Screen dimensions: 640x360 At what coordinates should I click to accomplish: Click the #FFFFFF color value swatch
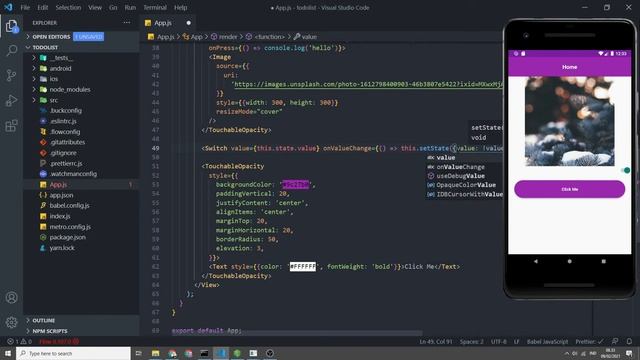(303, 267)
